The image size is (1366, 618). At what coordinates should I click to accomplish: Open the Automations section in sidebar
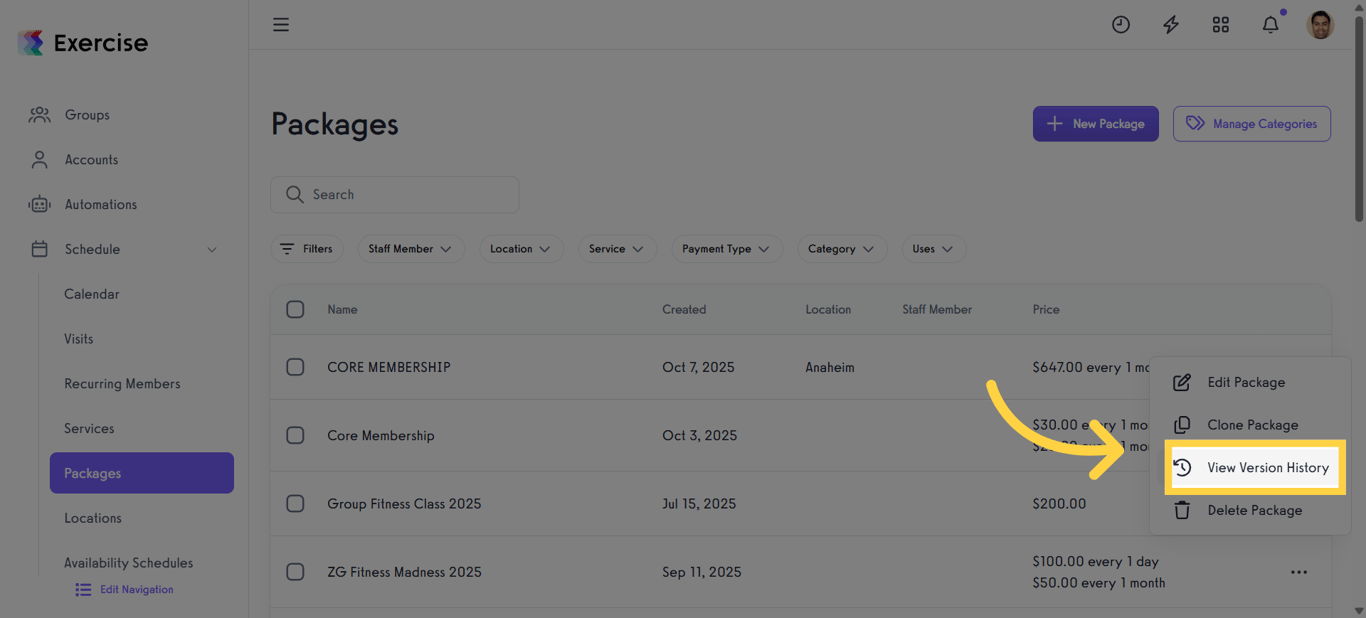tap(101, 204)
